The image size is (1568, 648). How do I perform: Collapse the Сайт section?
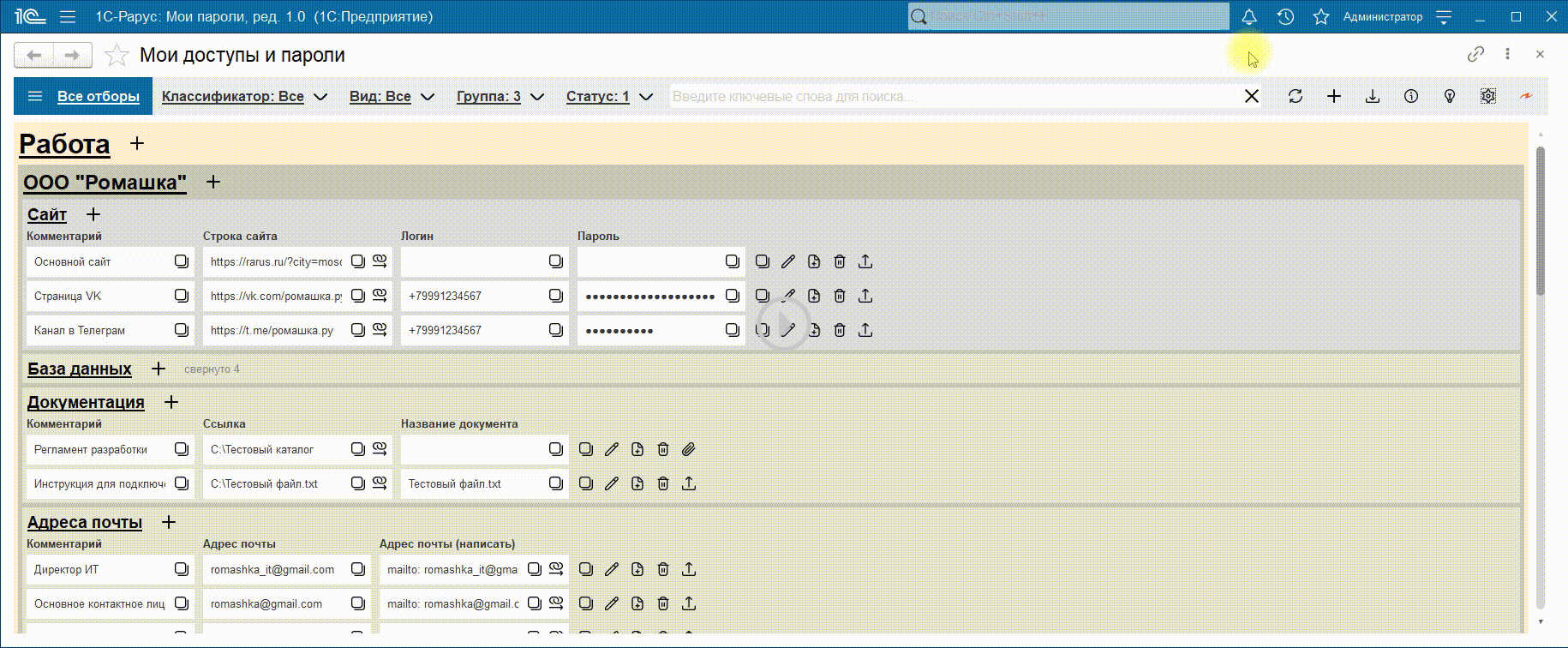coord(47,214)
